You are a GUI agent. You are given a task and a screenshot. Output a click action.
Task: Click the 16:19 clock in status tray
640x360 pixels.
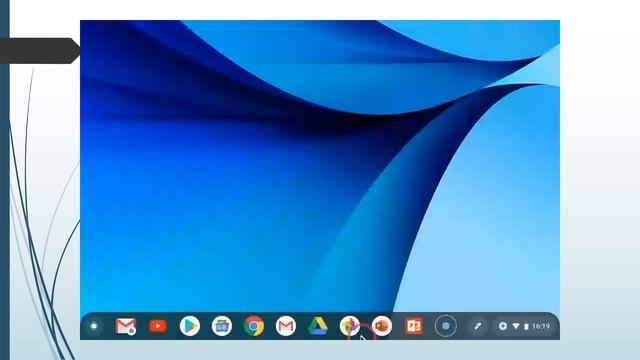[541, 326]
